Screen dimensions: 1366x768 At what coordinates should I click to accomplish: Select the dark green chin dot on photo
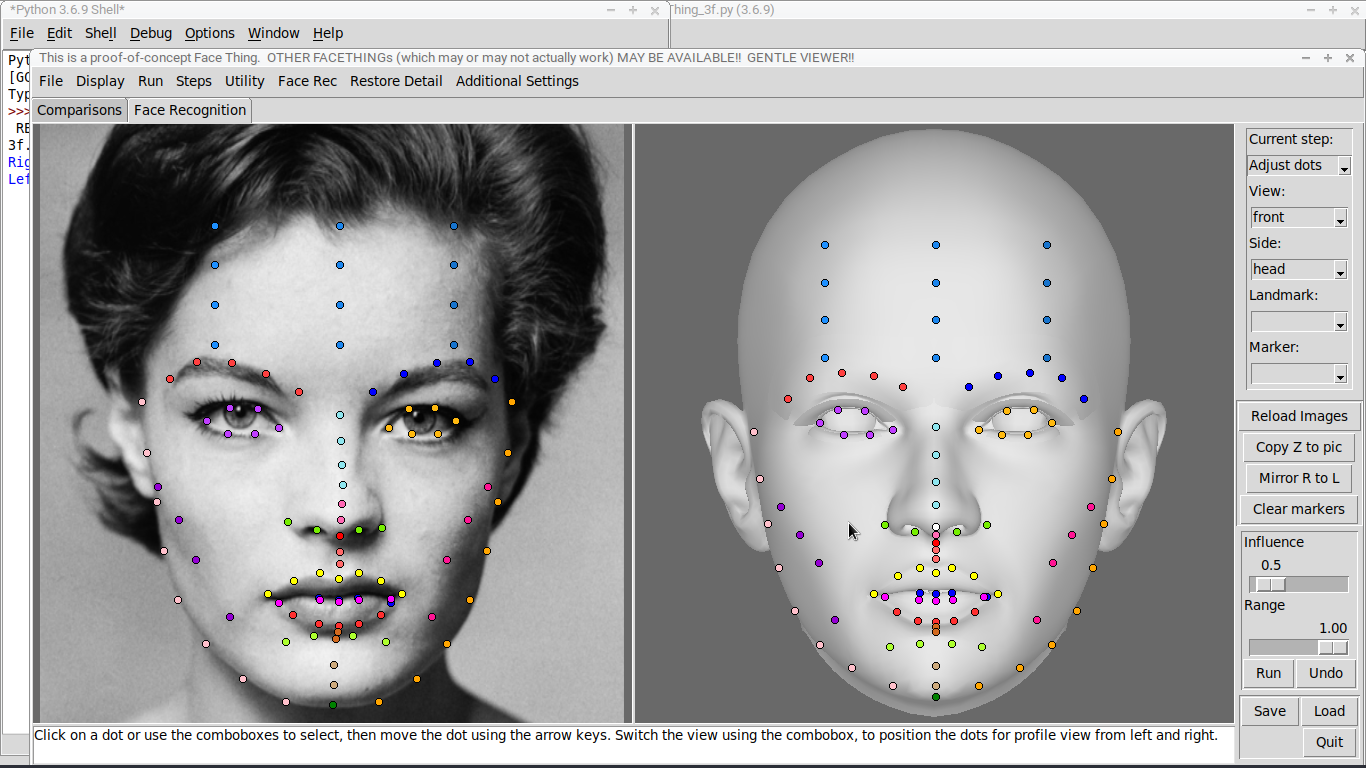(x=333, y=704)
